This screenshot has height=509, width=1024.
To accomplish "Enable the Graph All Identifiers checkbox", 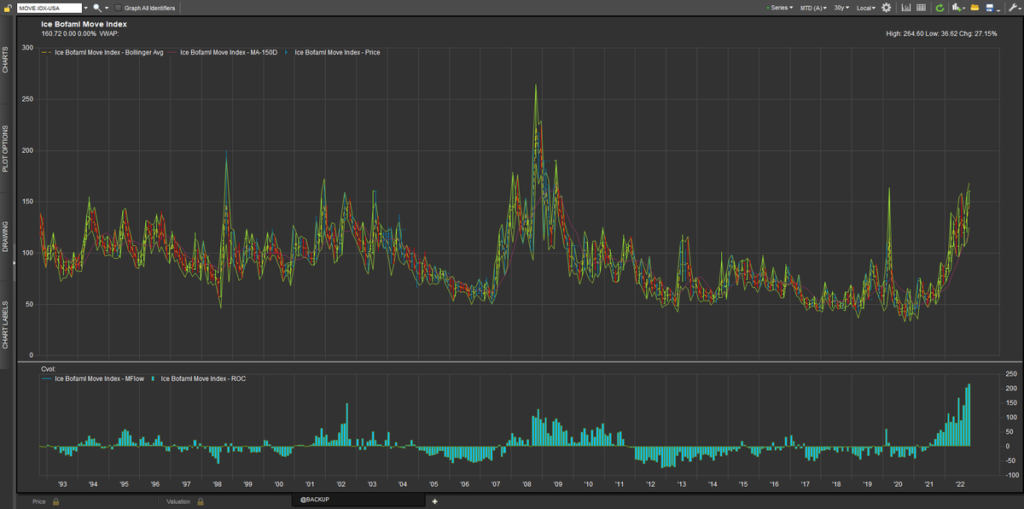I will (x=118, y=8).
